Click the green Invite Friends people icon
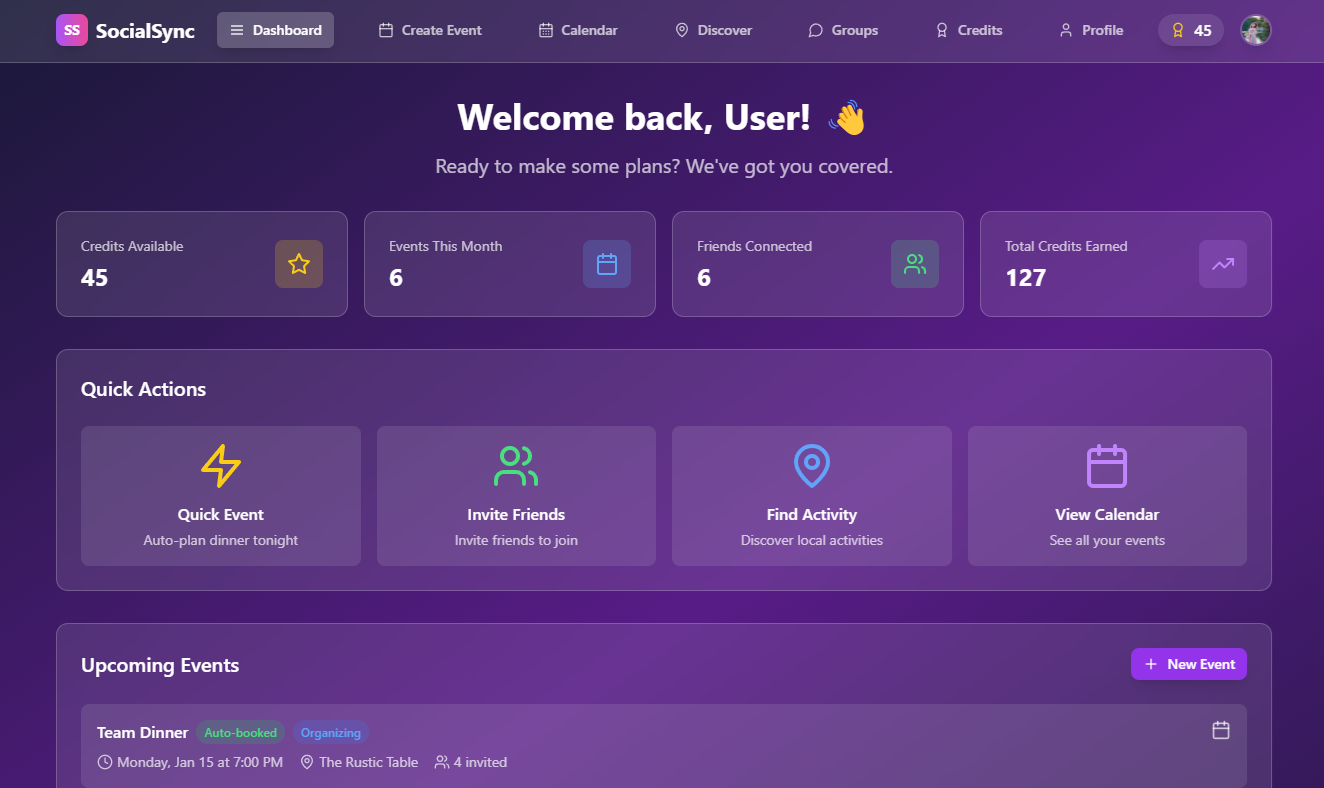 516,466
